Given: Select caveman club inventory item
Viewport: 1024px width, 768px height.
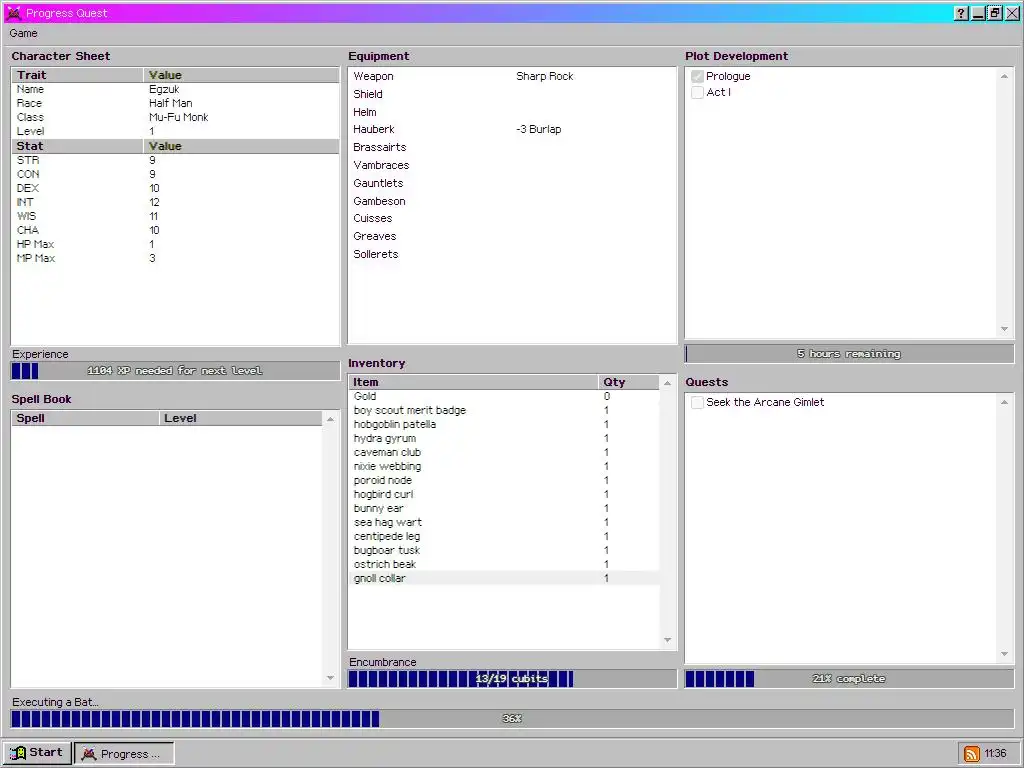Looking at the screenshot, I should tap(504, 453).
